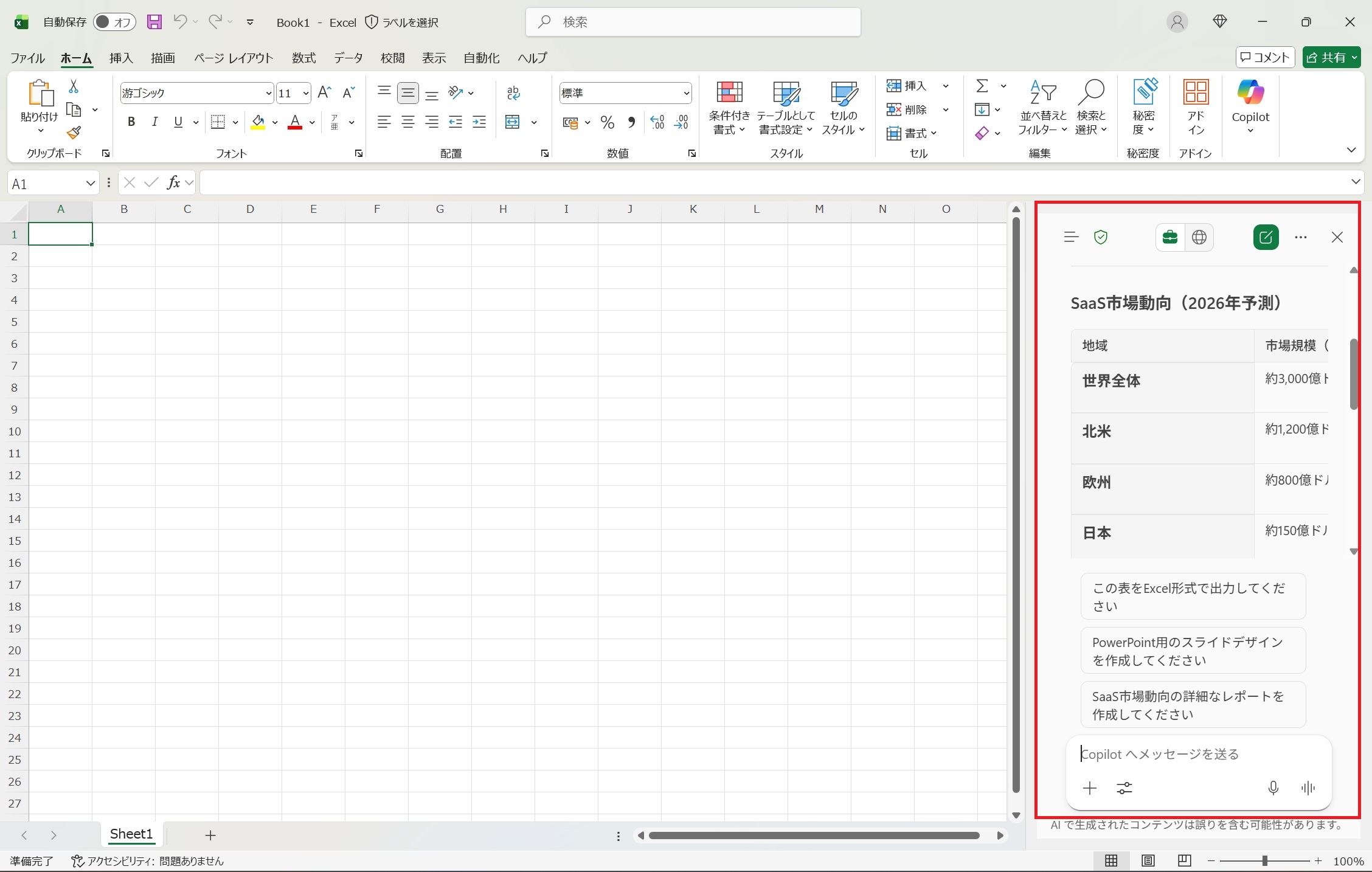Click suggestion この表をExcel形式で出力してください
The height and width of the screenshot is (872, 1372).
[x=1192, y=597]
